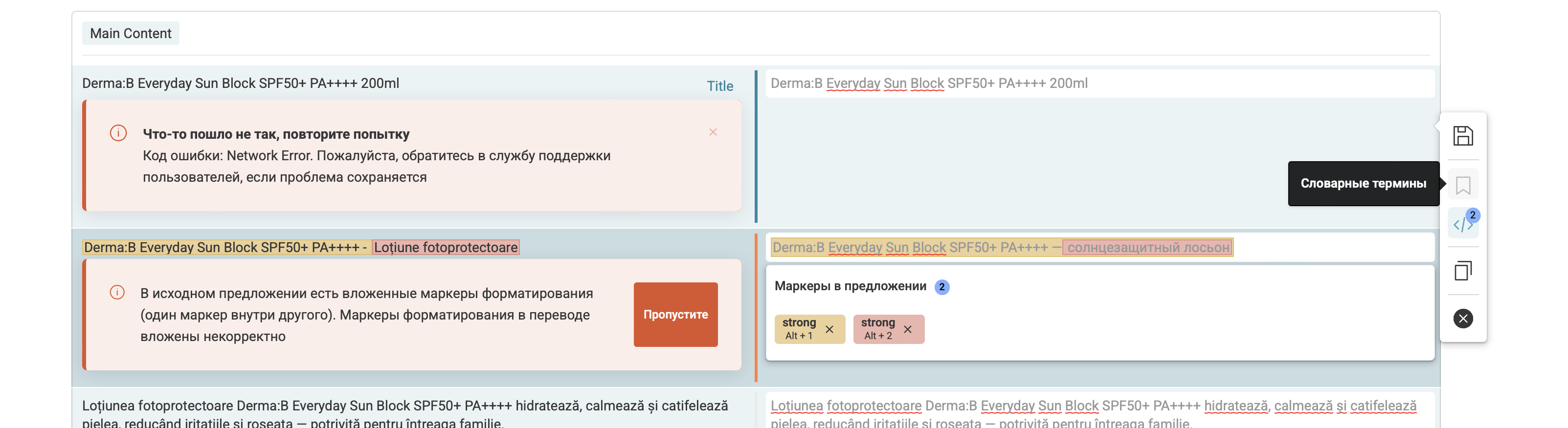Image resolution: width=1568 pixels, height=428 pixels.
Task: Remove the strong Alt + 1 marker
Action: (x=829, y=329)
